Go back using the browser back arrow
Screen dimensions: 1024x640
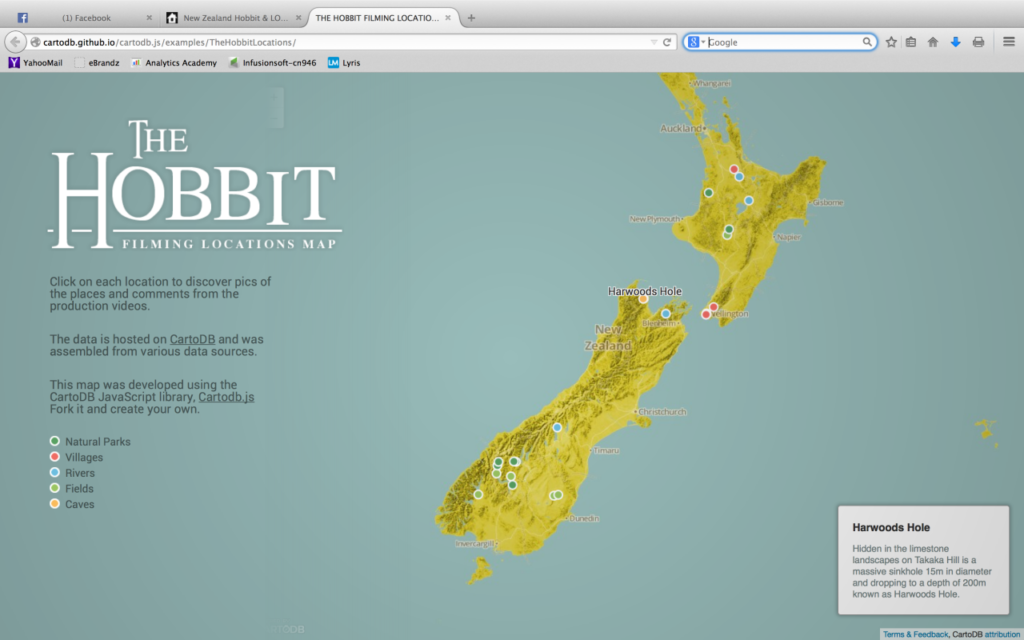coord(15,42)
